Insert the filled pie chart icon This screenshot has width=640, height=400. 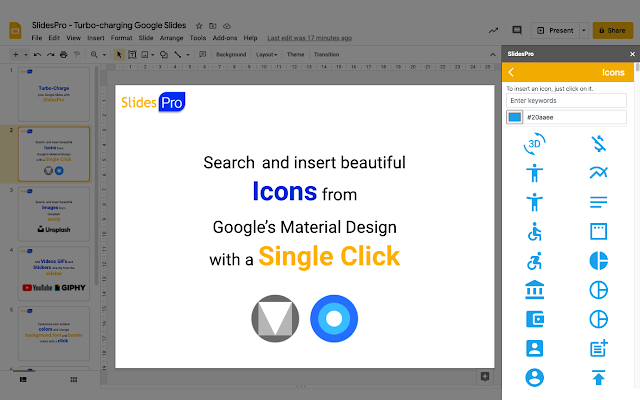598,260
